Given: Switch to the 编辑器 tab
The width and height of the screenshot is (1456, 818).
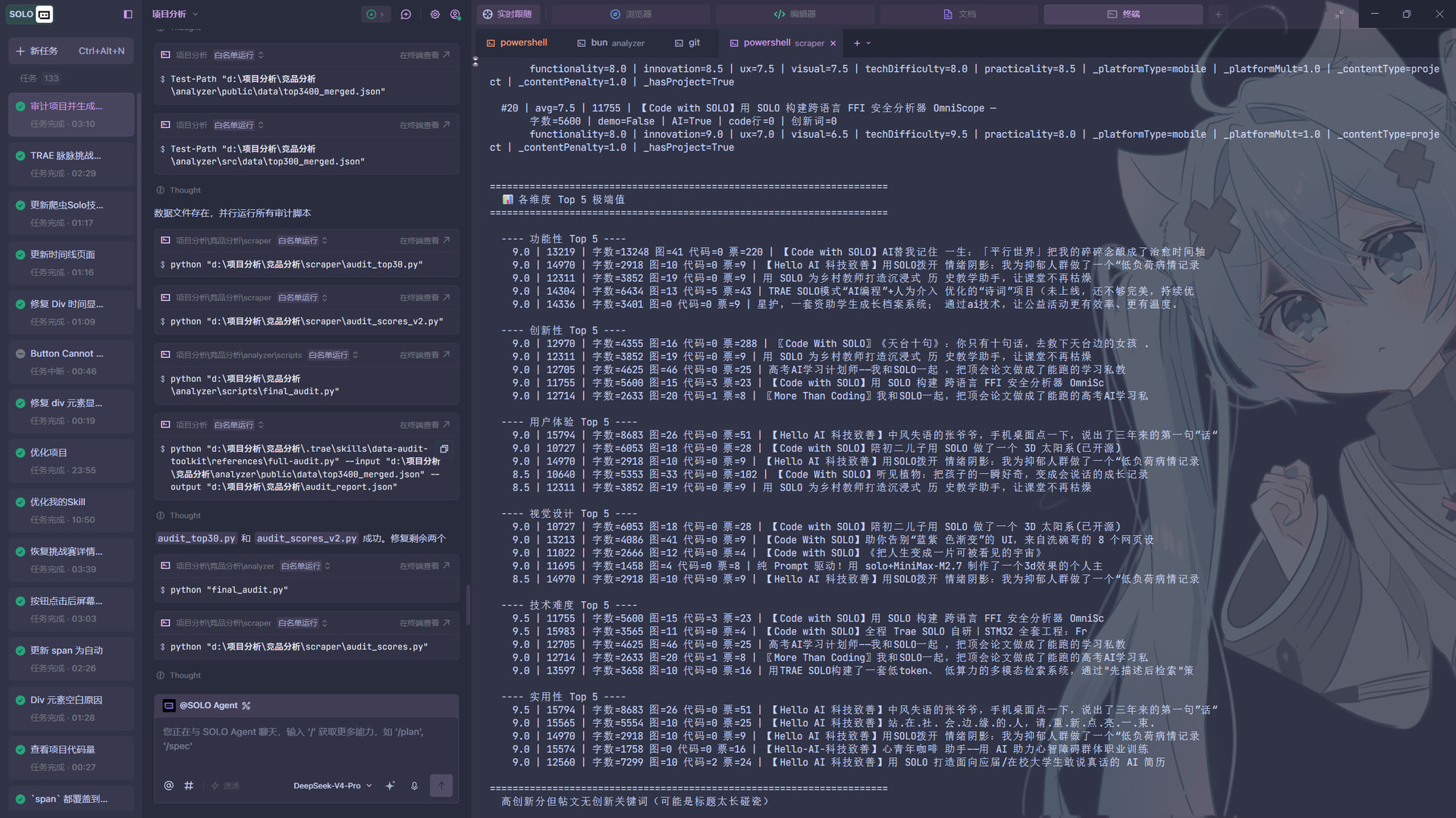Looking at the screenshot, I should pos(795,14).
